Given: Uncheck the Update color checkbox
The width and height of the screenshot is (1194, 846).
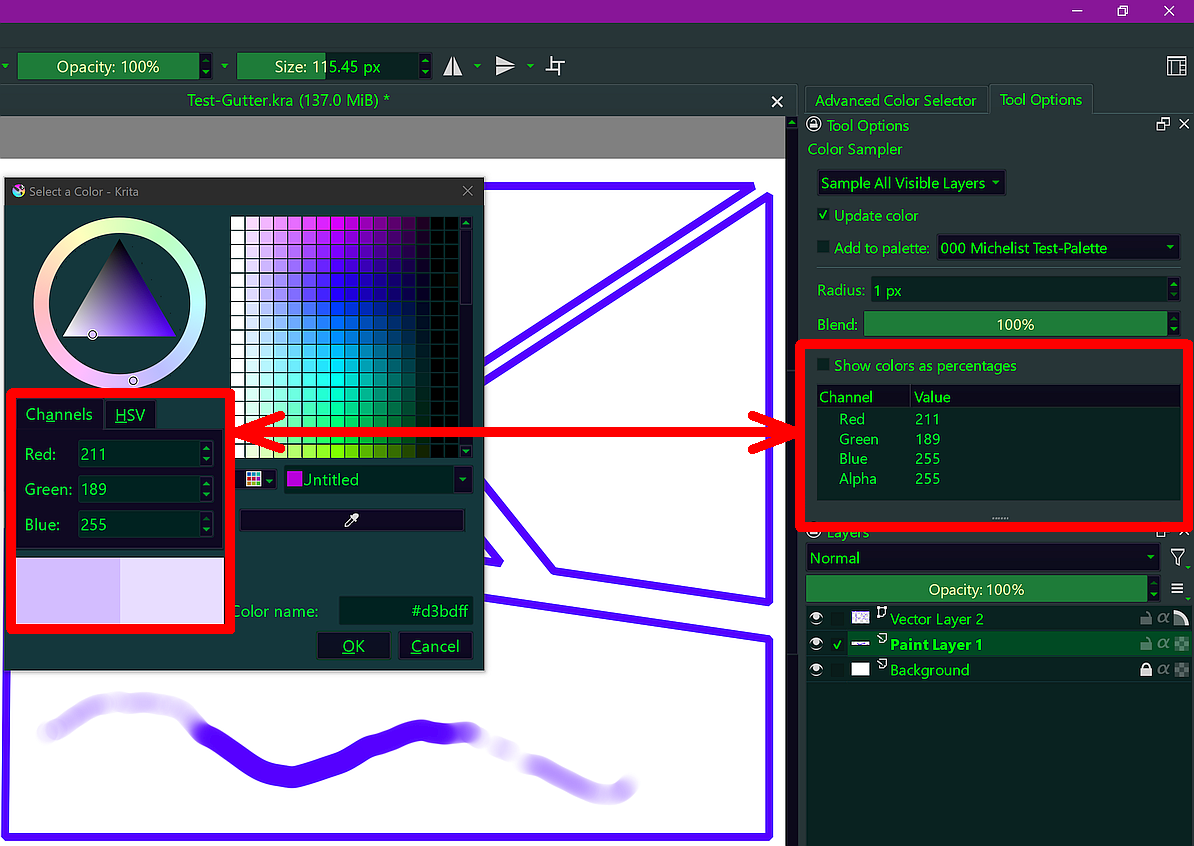Looking at the screenshot, I should (x=823, y=216).
